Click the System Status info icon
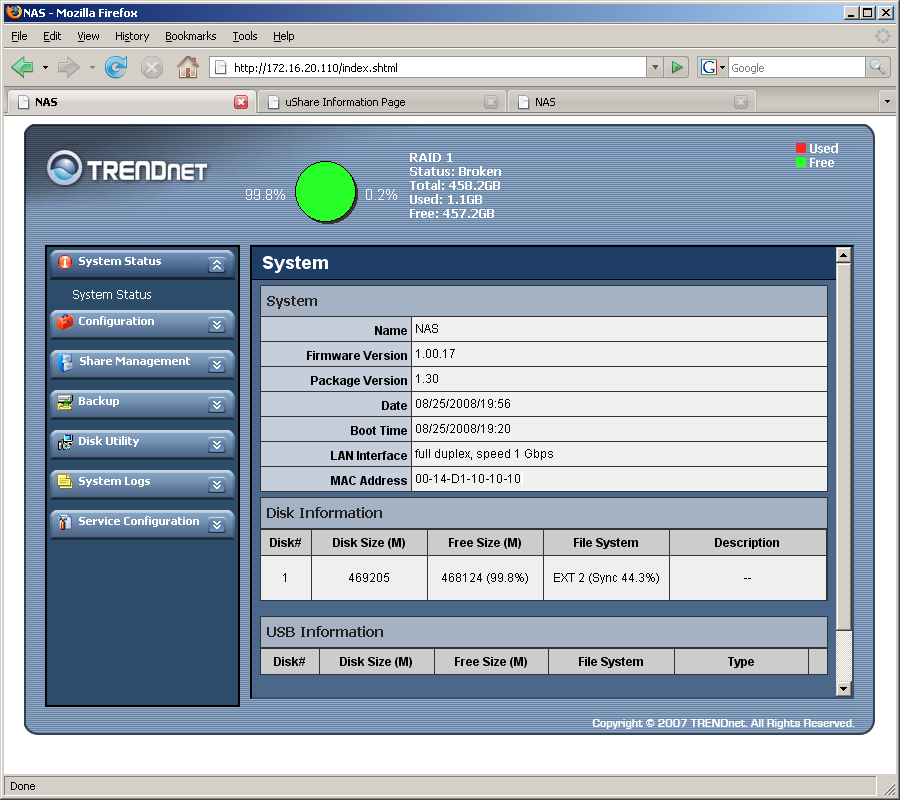The image size is (900, 800). 65,262
